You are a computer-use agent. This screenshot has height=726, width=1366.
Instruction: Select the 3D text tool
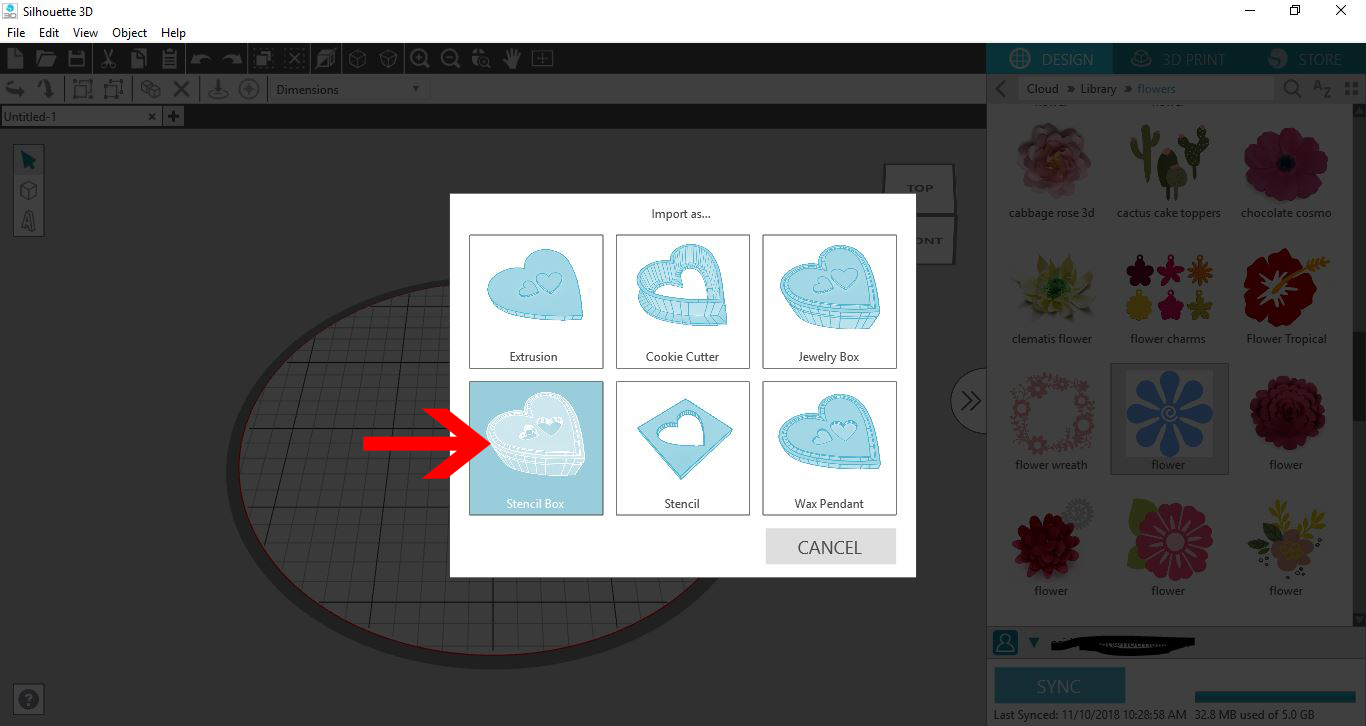[28, 220]
